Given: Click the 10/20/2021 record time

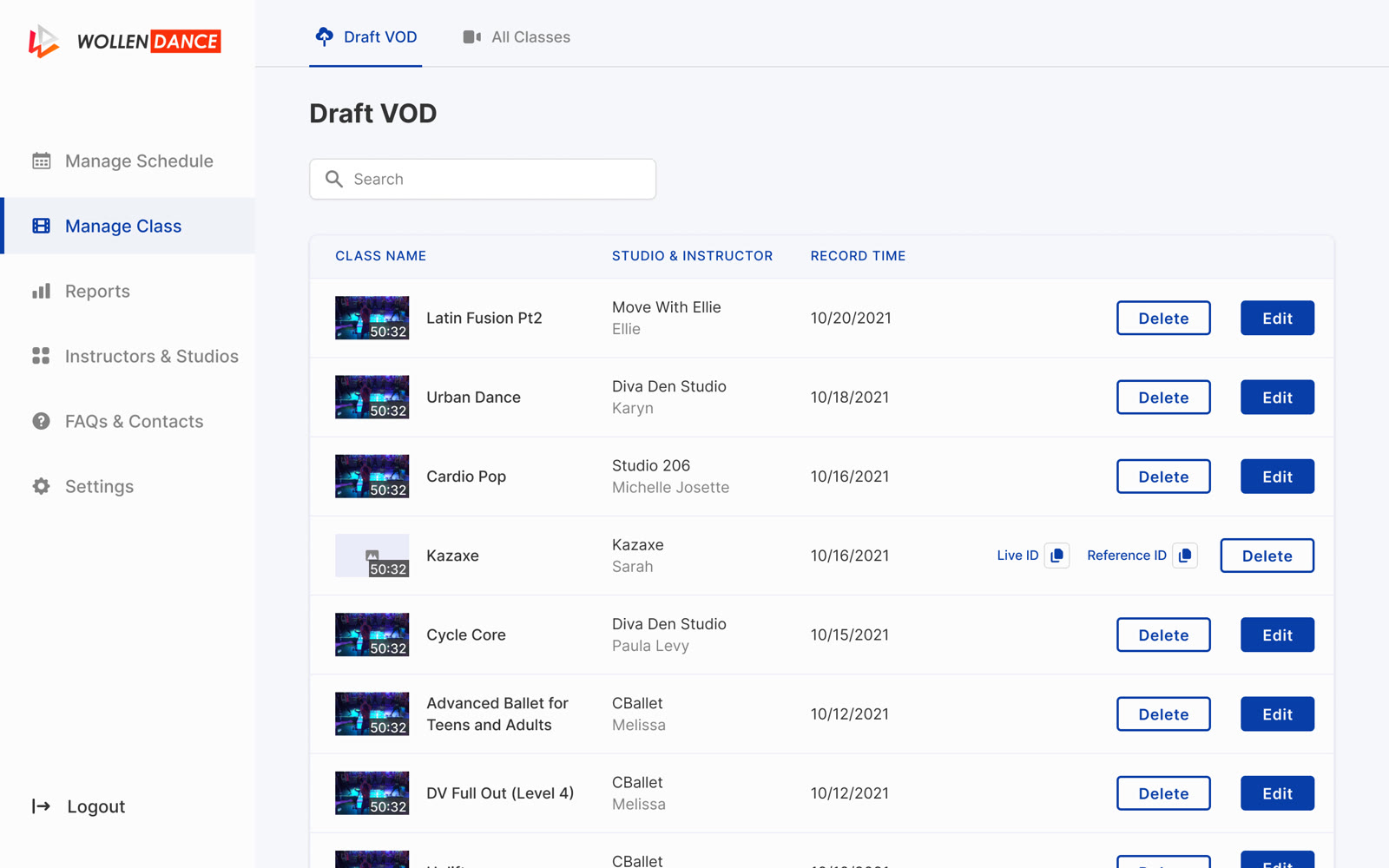Looking at the screenshot, I should click(x=851, y=318).
